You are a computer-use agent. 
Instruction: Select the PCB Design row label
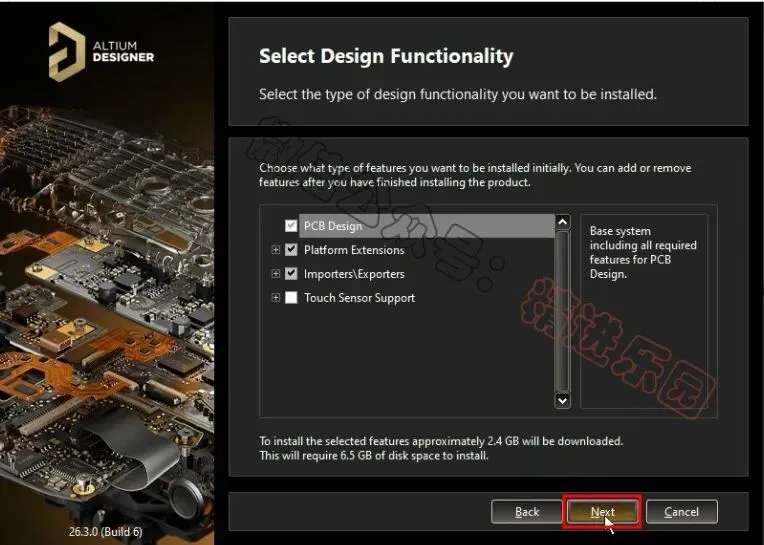333,226
